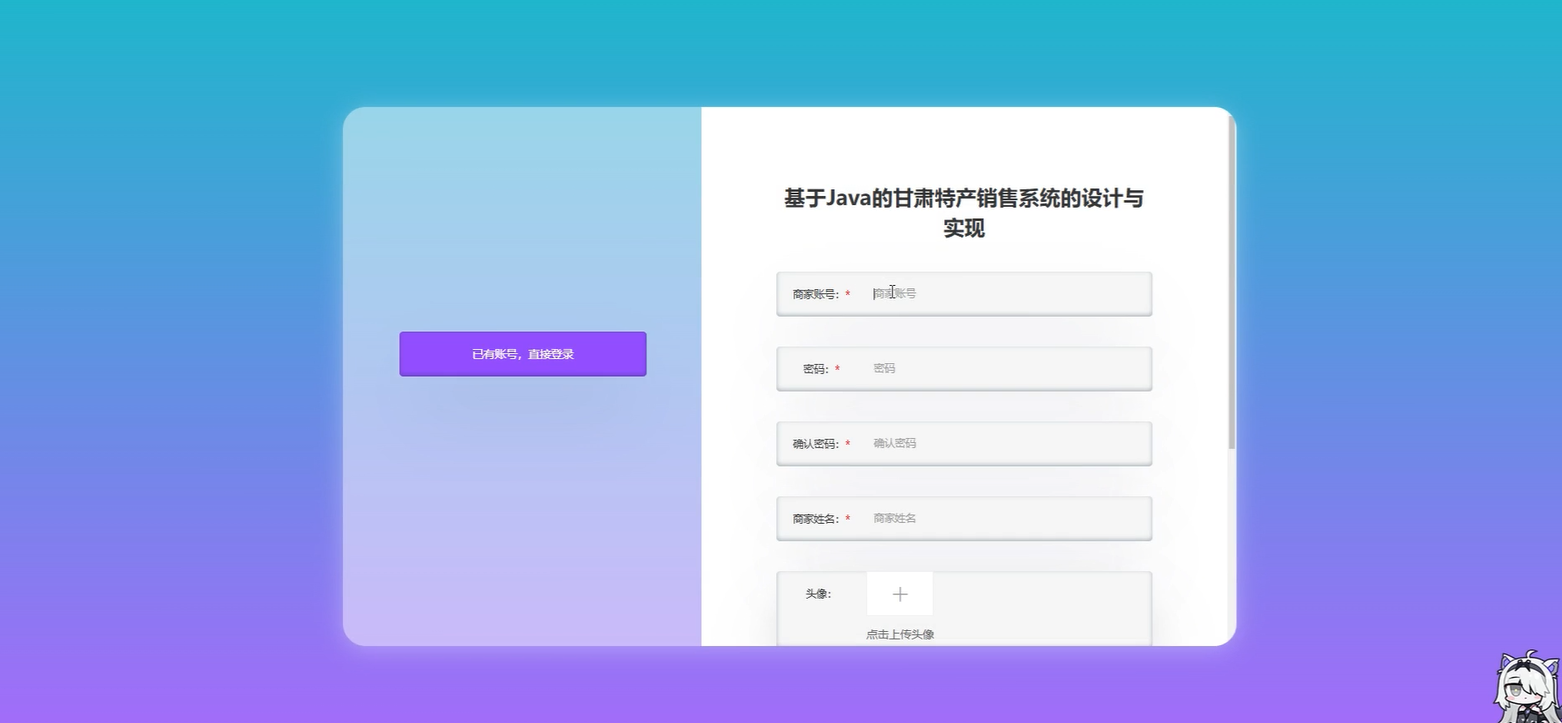Click inside the 密码 password field
The width and height of the screenshot is (1562, 723).
[x=1000, y=368]
